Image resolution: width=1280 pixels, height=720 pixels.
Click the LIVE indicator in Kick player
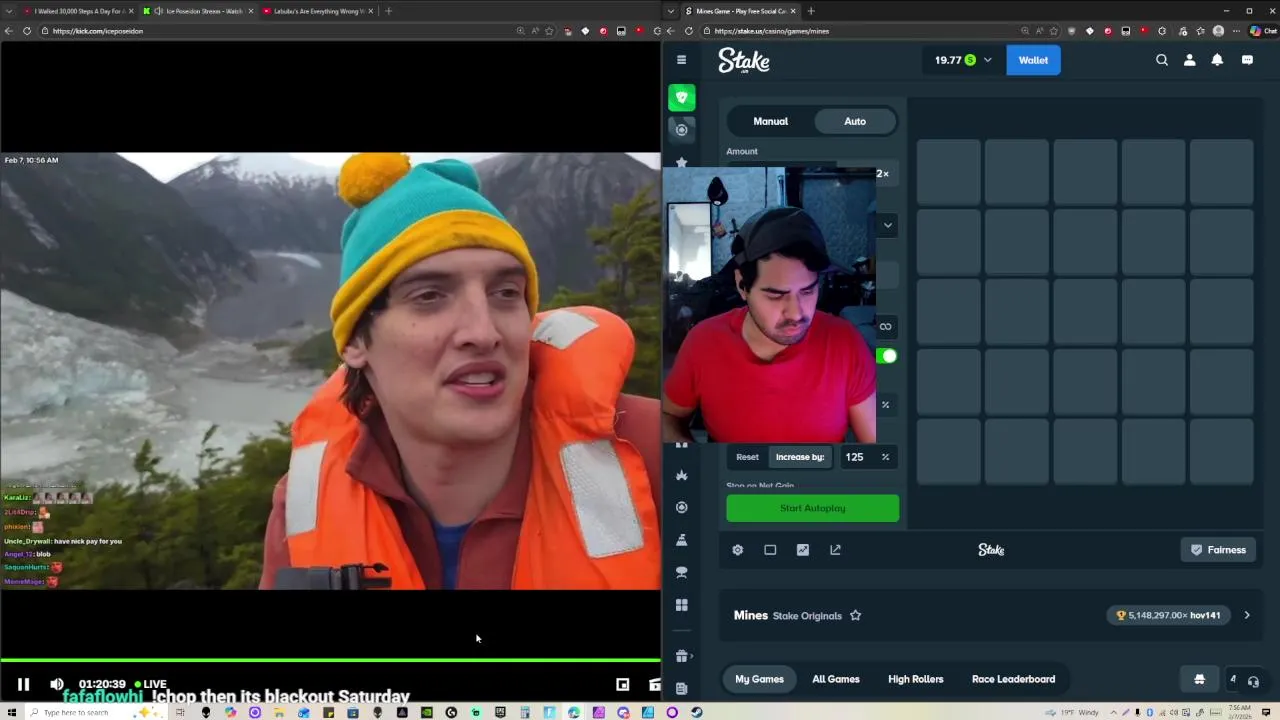[150, 684]
